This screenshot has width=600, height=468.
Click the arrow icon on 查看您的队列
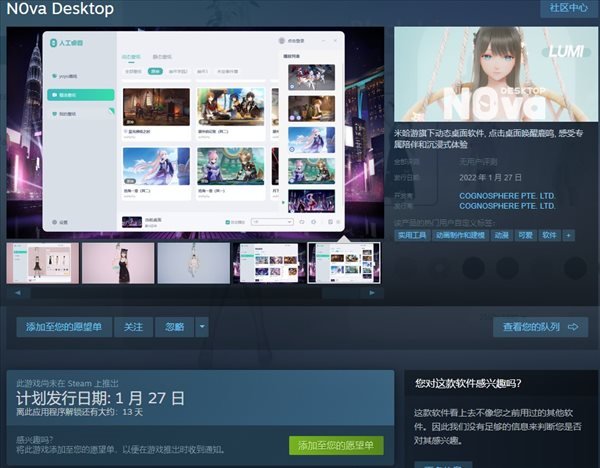pyautogui.click(x=573, y=327)
